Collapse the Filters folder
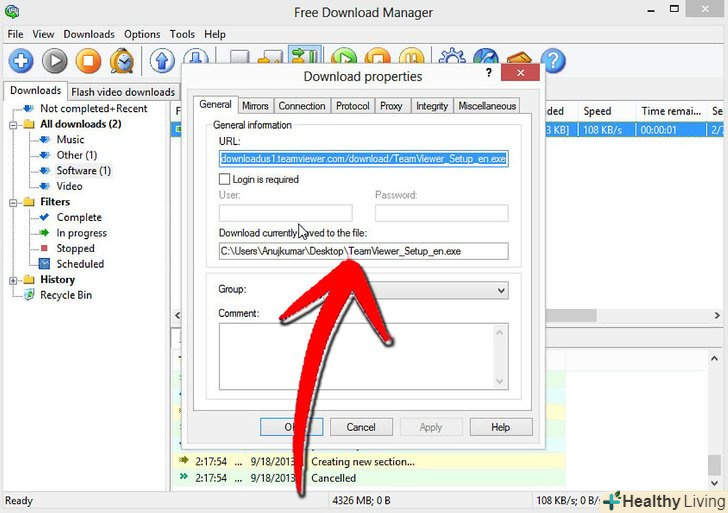Image resolution: width=728 pixels, height=513 pixels. (x=13, y=202)
